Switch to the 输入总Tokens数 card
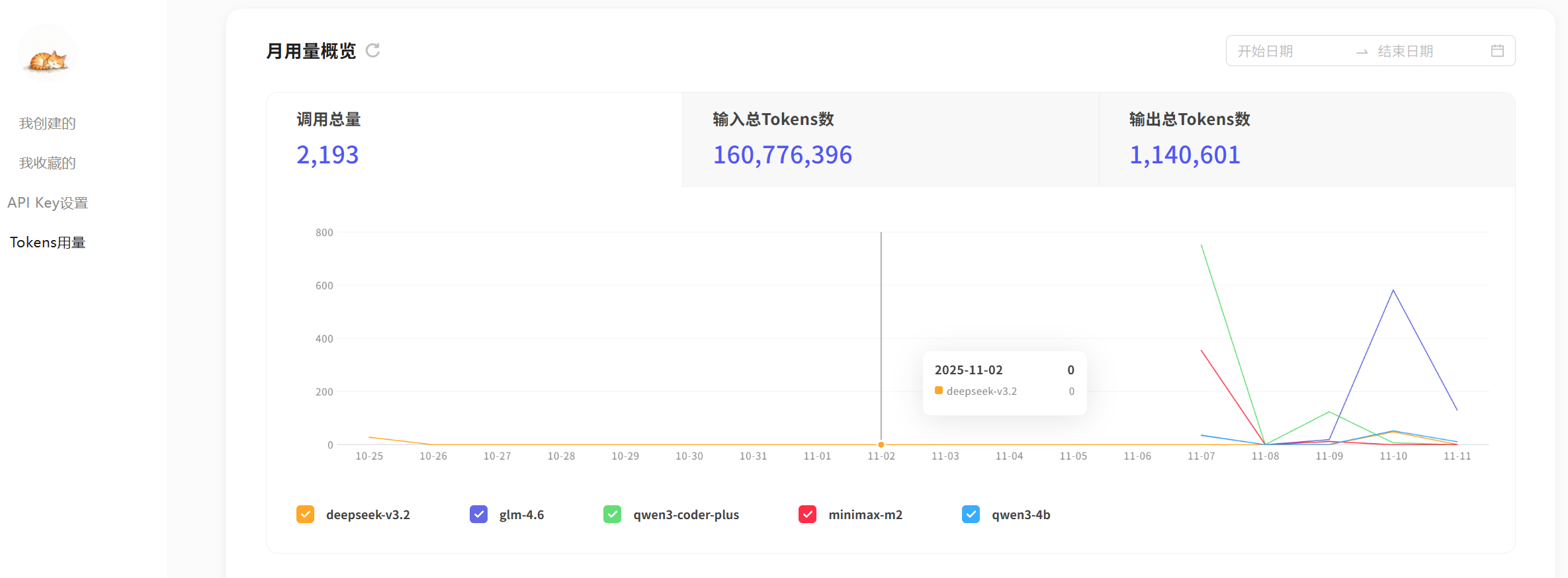This screenshot has width=1568, height=578. [x=890, y=140]
